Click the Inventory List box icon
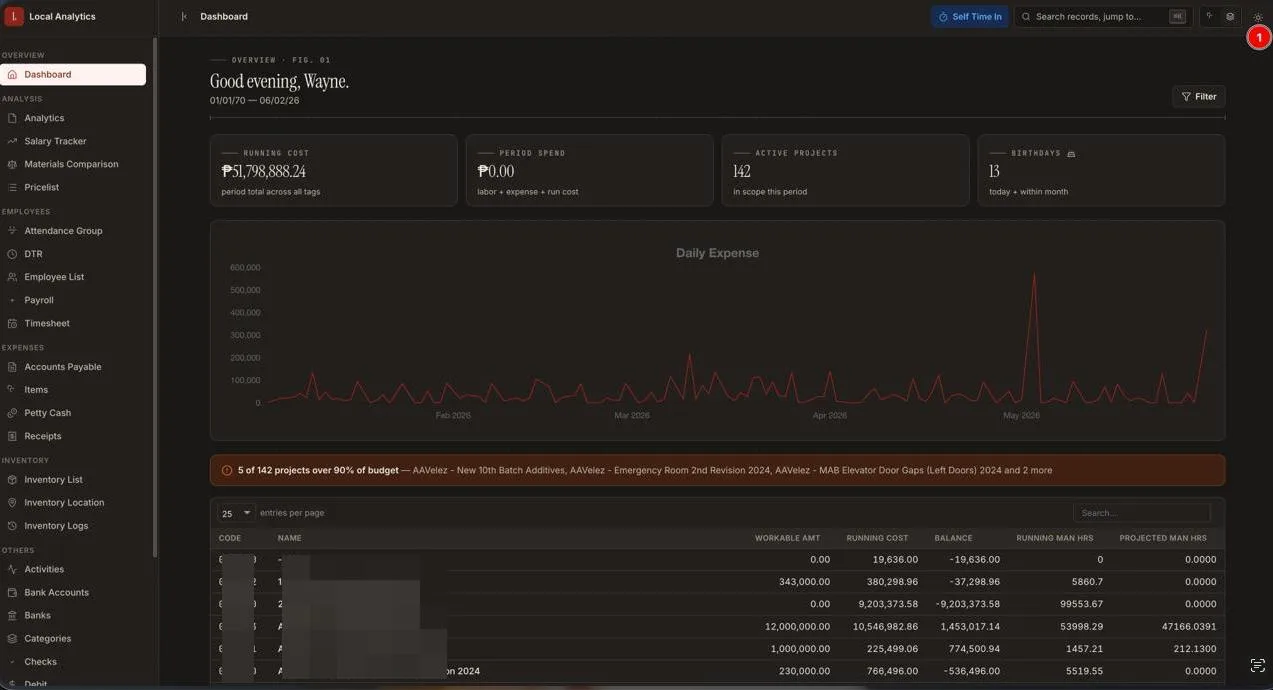This screenshot has height=690, width=1273. (x=12, y=480)
